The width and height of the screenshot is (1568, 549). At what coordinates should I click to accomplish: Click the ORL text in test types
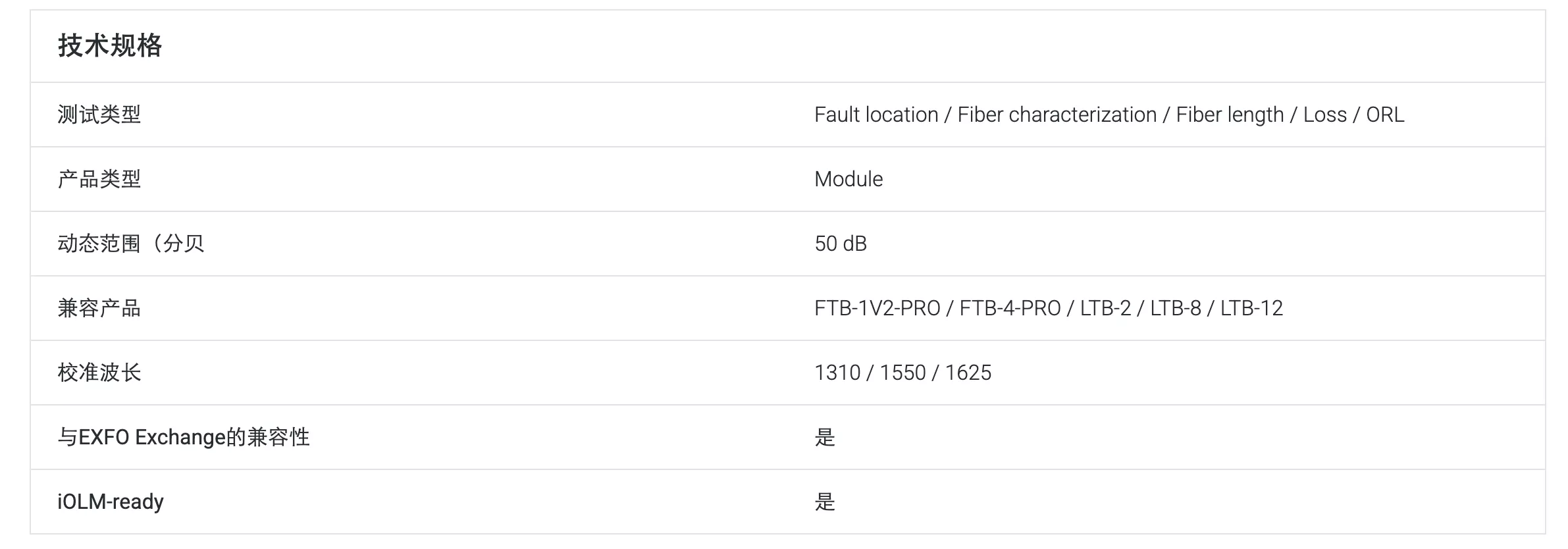pos(1385,115)
